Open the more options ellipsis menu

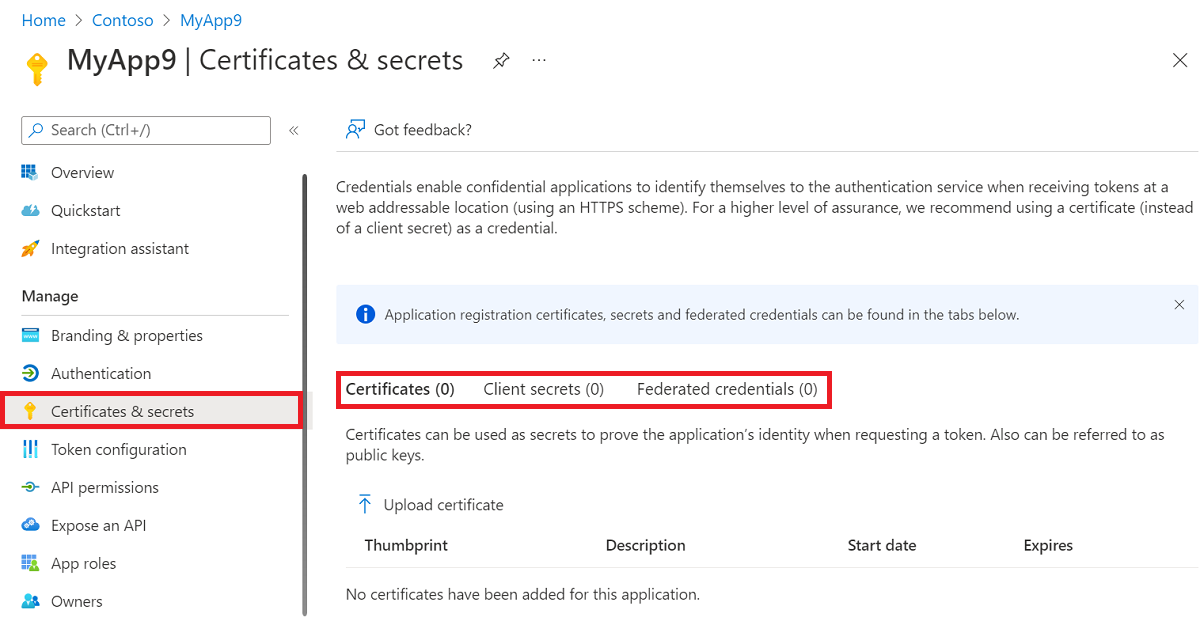[x=538, y=60]
